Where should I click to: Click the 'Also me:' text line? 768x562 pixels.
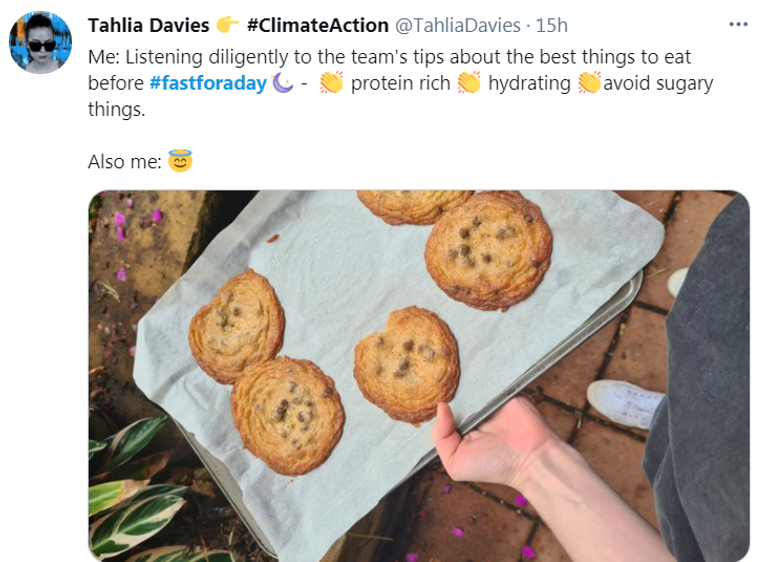(x=124, y=161)
